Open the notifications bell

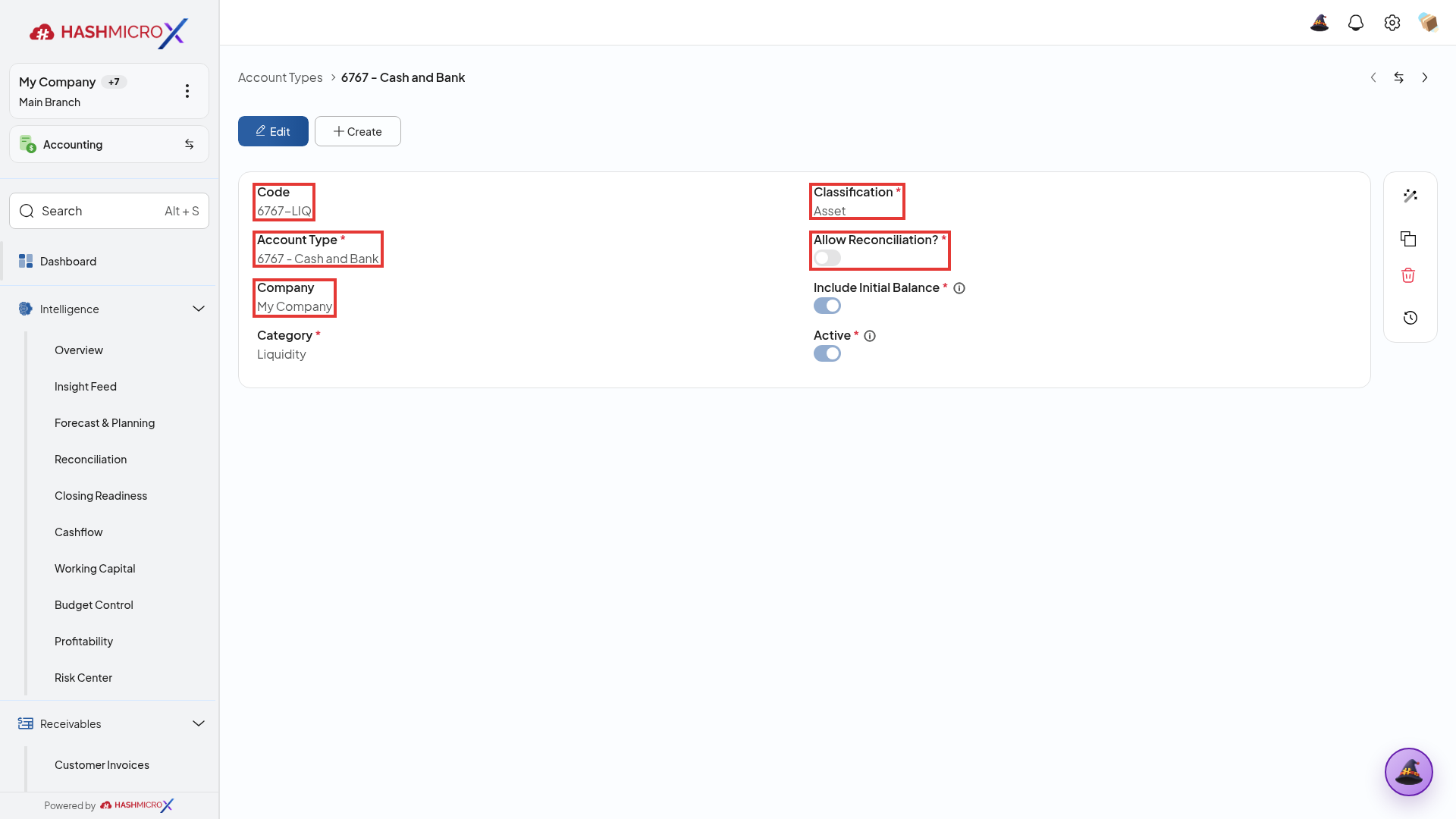(x=1356, y=23)
